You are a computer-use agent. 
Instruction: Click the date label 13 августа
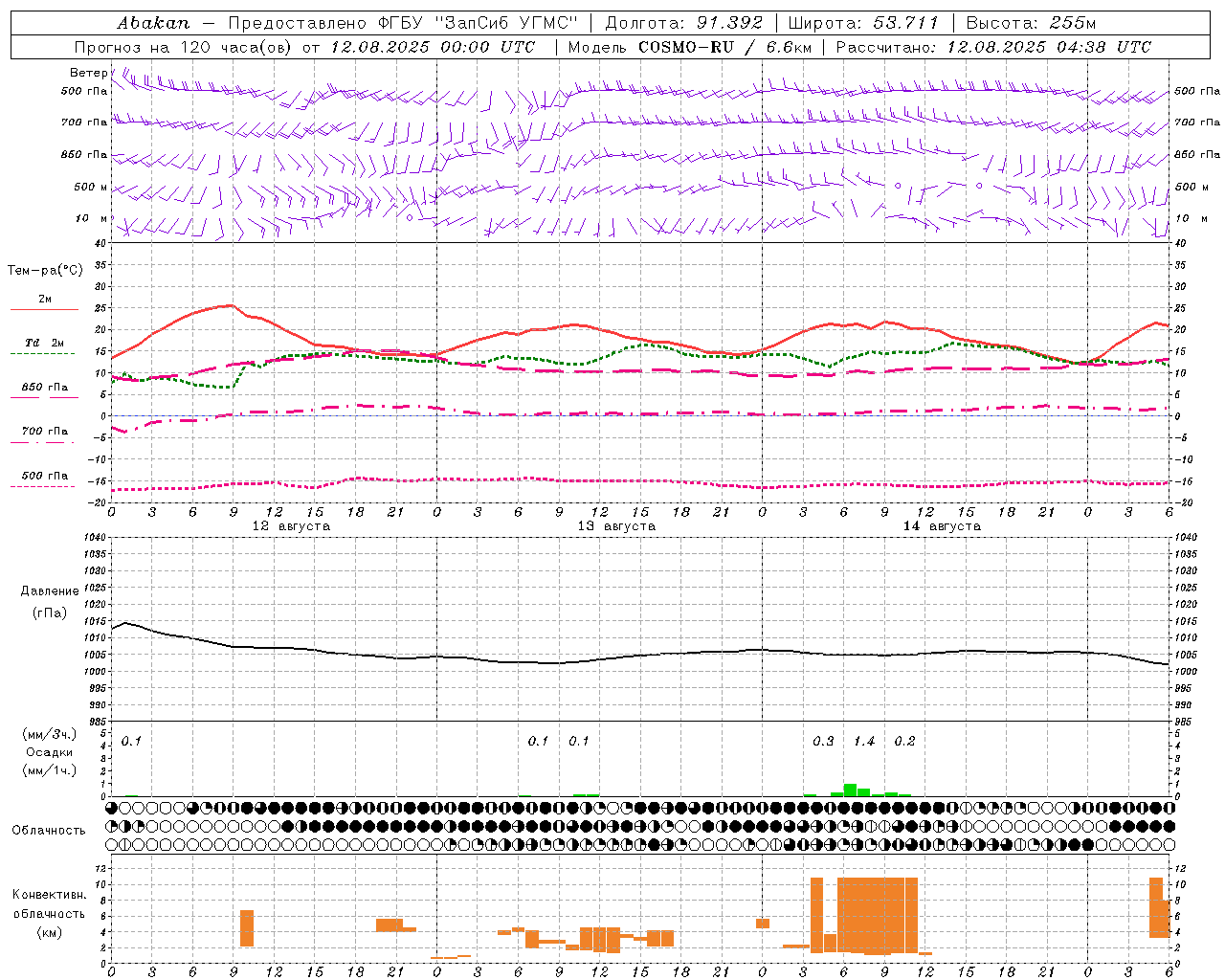coord(616,526)
